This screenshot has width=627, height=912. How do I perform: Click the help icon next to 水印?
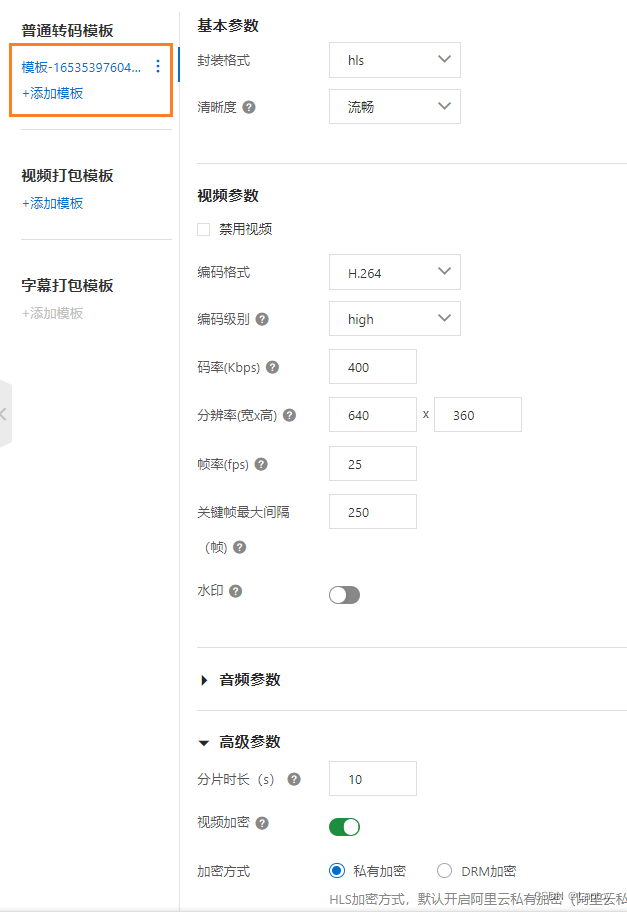236,591
